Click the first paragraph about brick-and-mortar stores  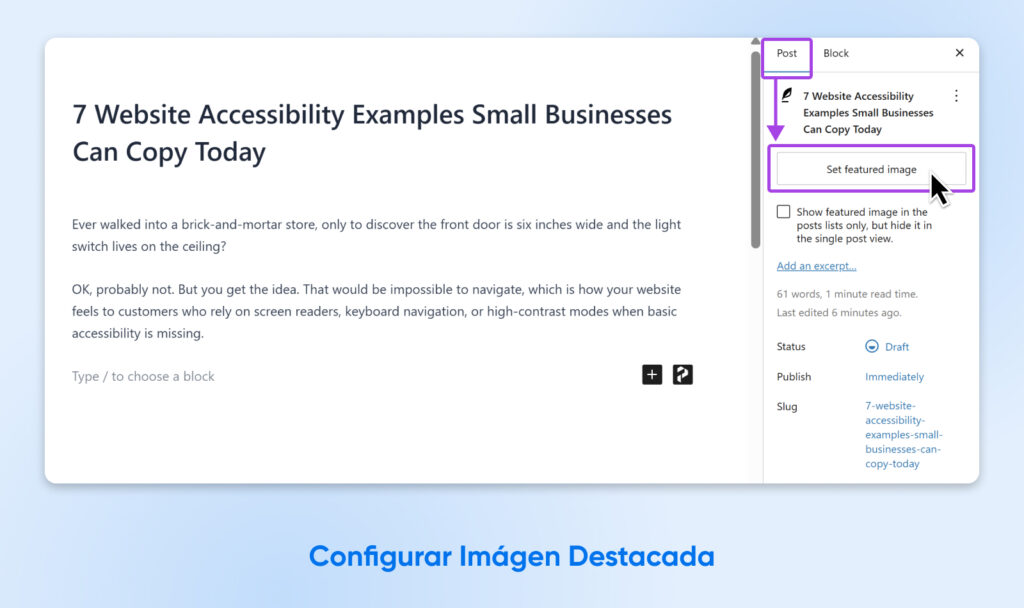pos(376,236)
